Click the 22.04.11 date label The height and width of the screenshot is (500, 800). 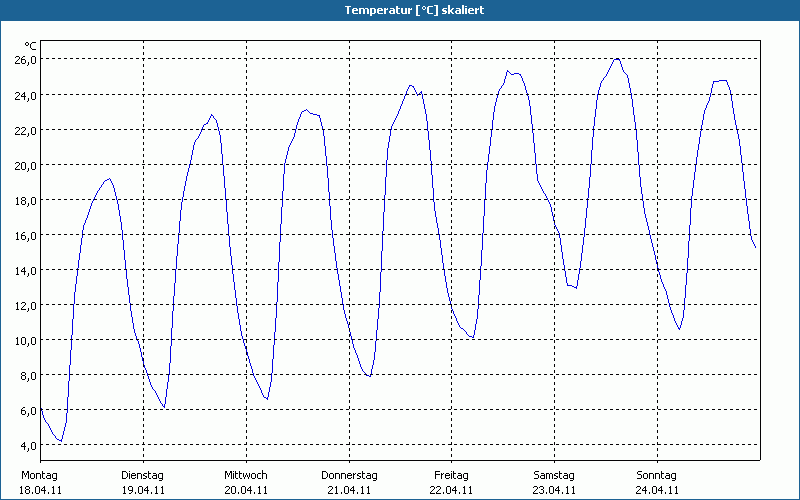tap(451, 491)
